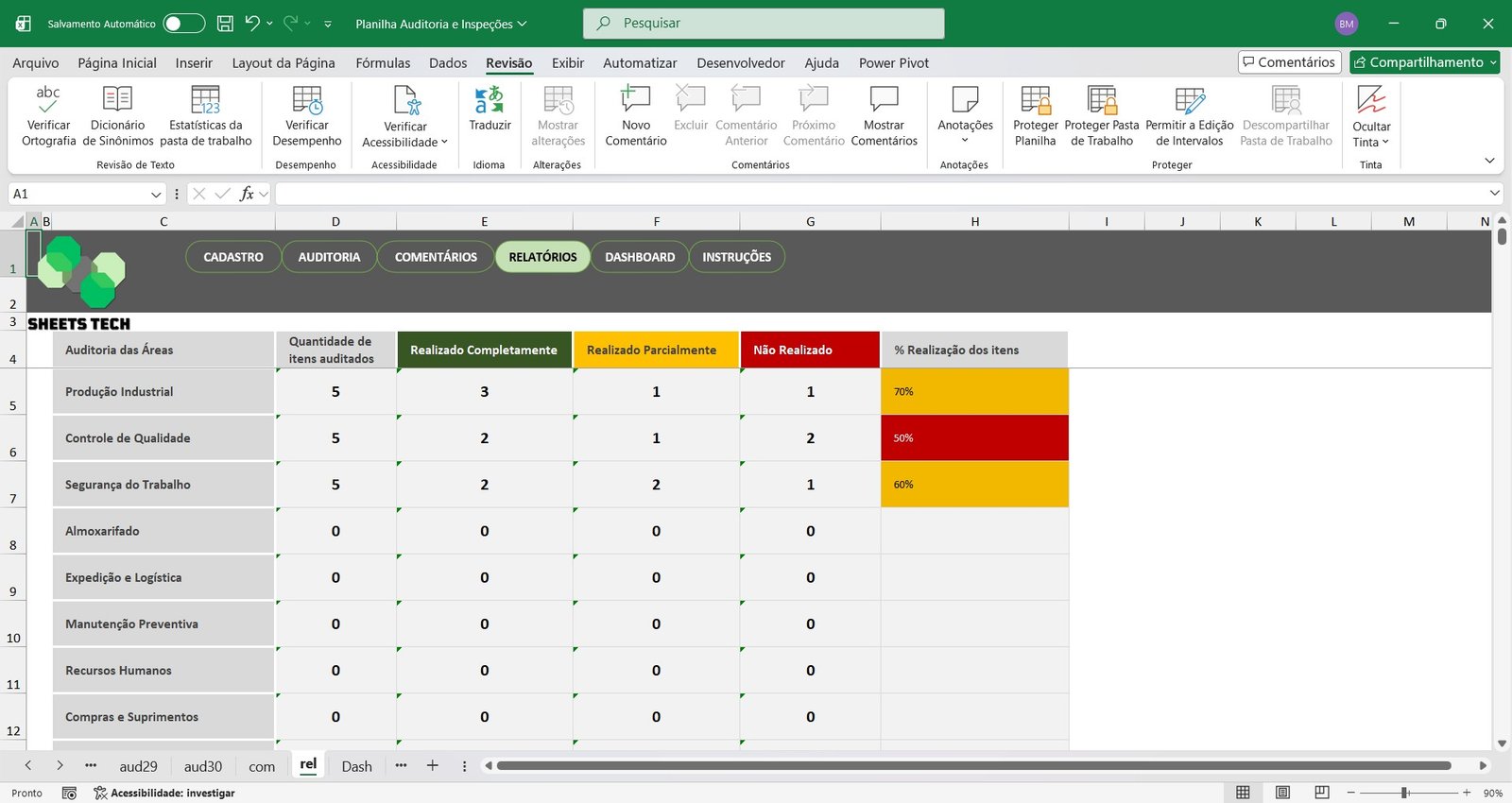Switch to Página Inicial tab
This screenshot has height=803, width=1512.
click(x=117, y=62)
